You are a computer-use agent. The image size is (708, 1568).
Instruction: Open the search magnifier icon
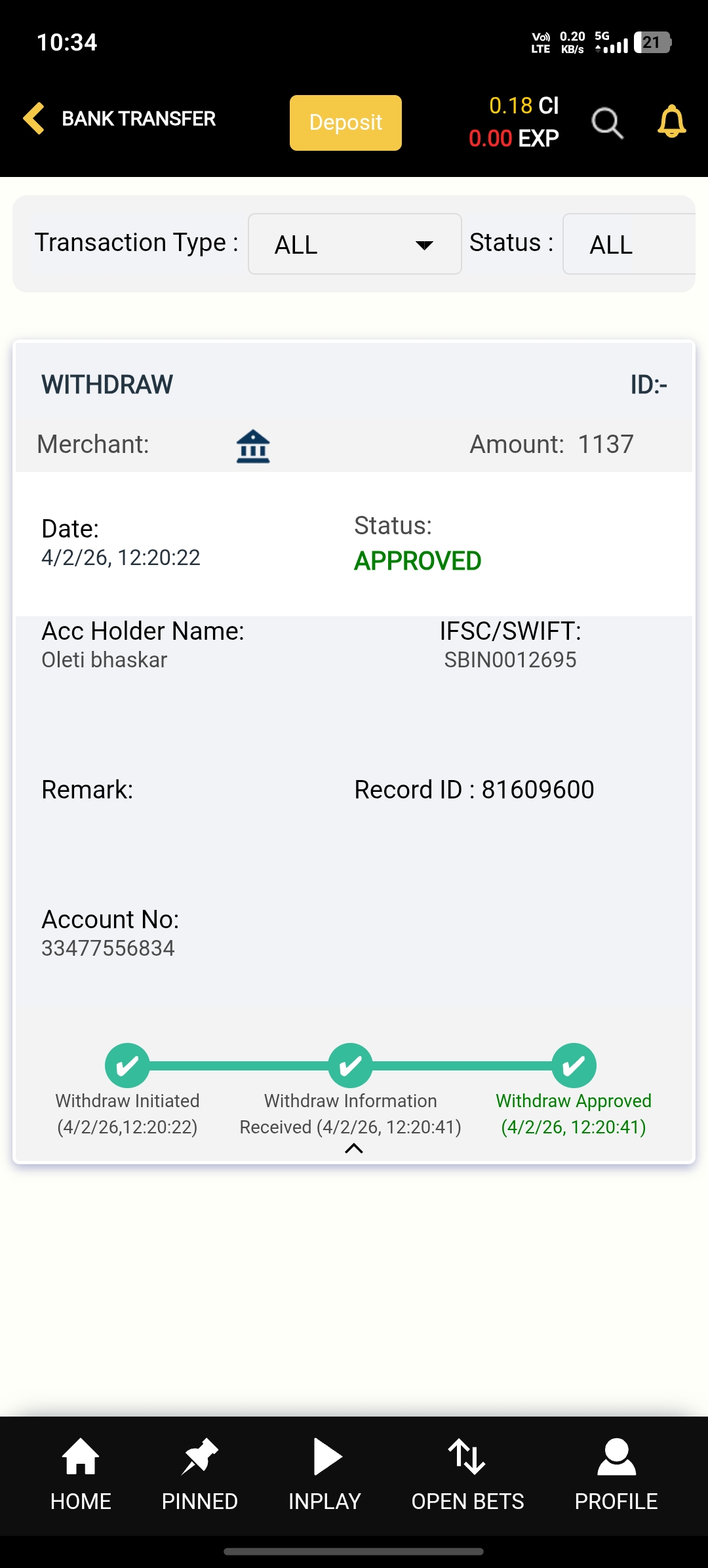tap(607, 123)
